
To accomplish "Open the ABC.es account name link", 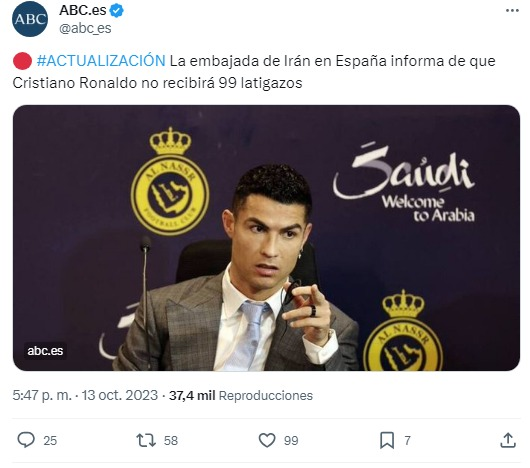I will point(83,10).
